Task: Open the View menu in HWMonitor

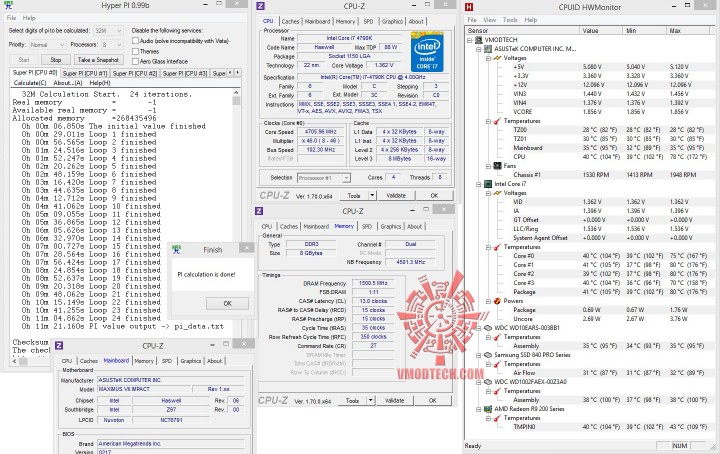Action: pos(489,20)
